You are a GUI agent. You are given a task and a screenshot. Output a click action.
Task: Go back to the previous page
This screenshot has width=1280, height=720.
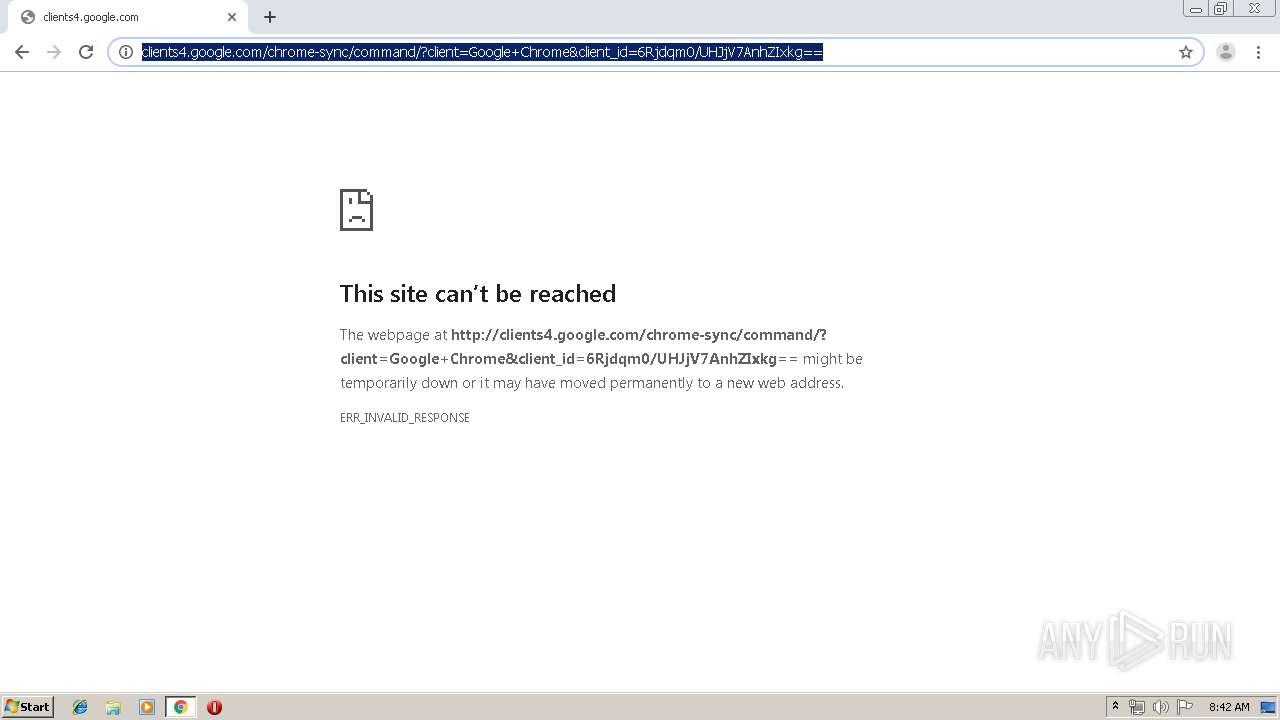pyautogui.click(x=22, y=52)
